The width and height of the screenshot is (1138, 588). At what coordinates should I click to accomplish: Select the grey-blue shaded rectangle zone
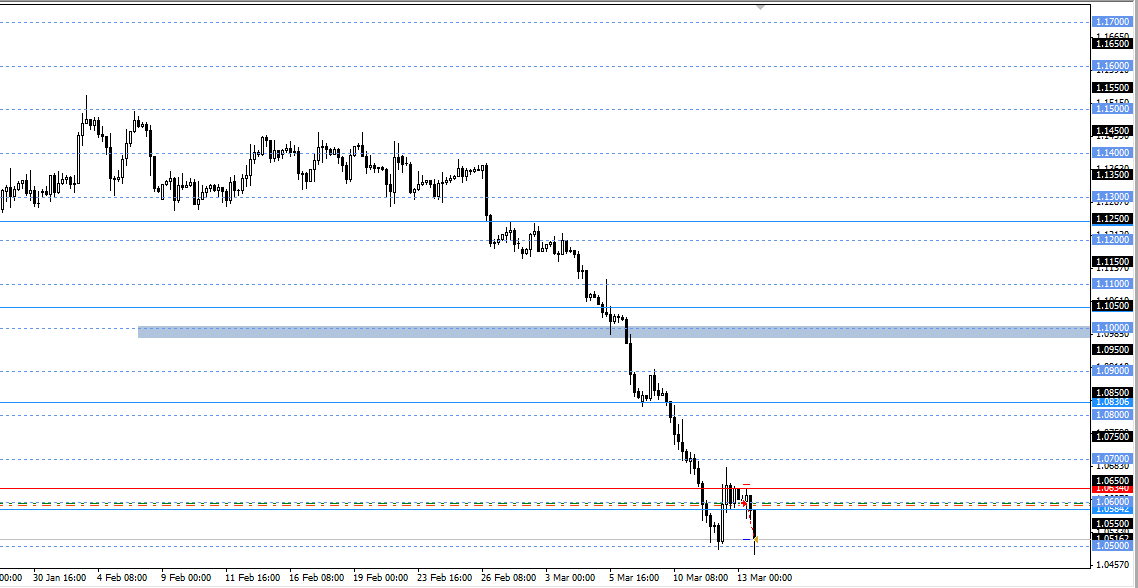click(614, 332)
